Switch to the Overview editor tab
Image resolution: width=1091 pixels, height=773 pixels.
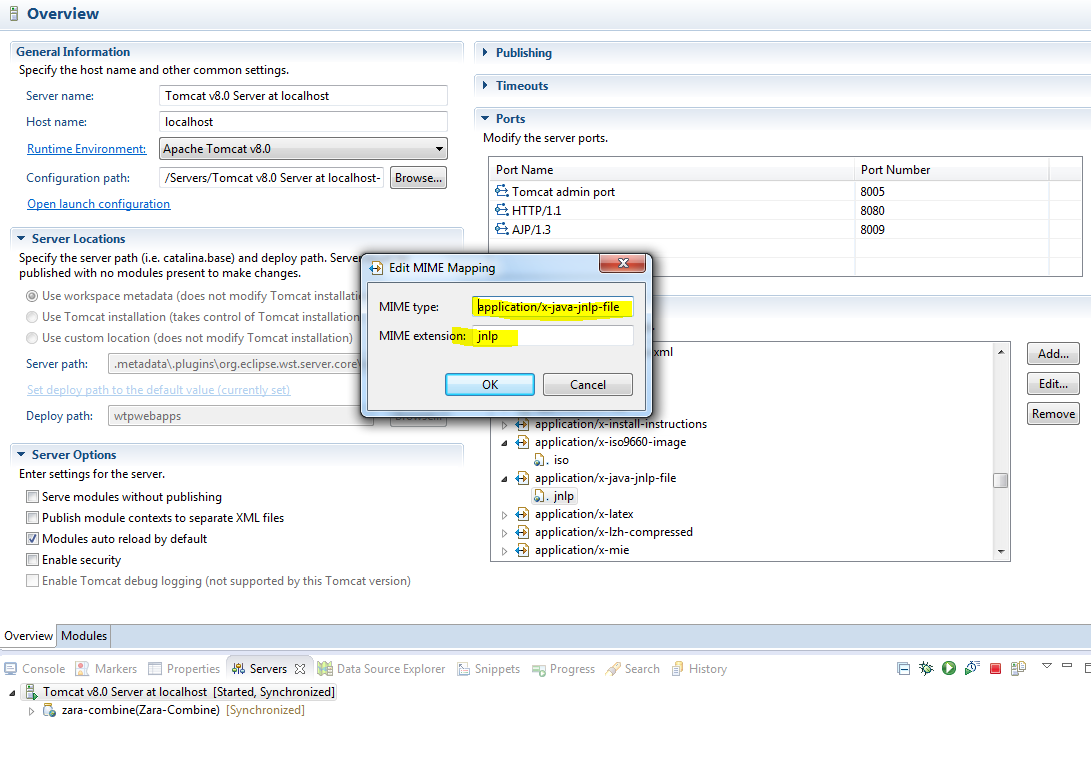pyautogui.click(x=28, y=636)
